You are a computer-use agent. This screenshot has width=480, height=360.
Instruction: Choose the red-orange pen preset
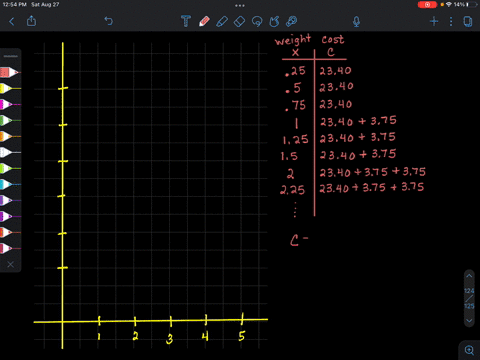pos(10,232)
